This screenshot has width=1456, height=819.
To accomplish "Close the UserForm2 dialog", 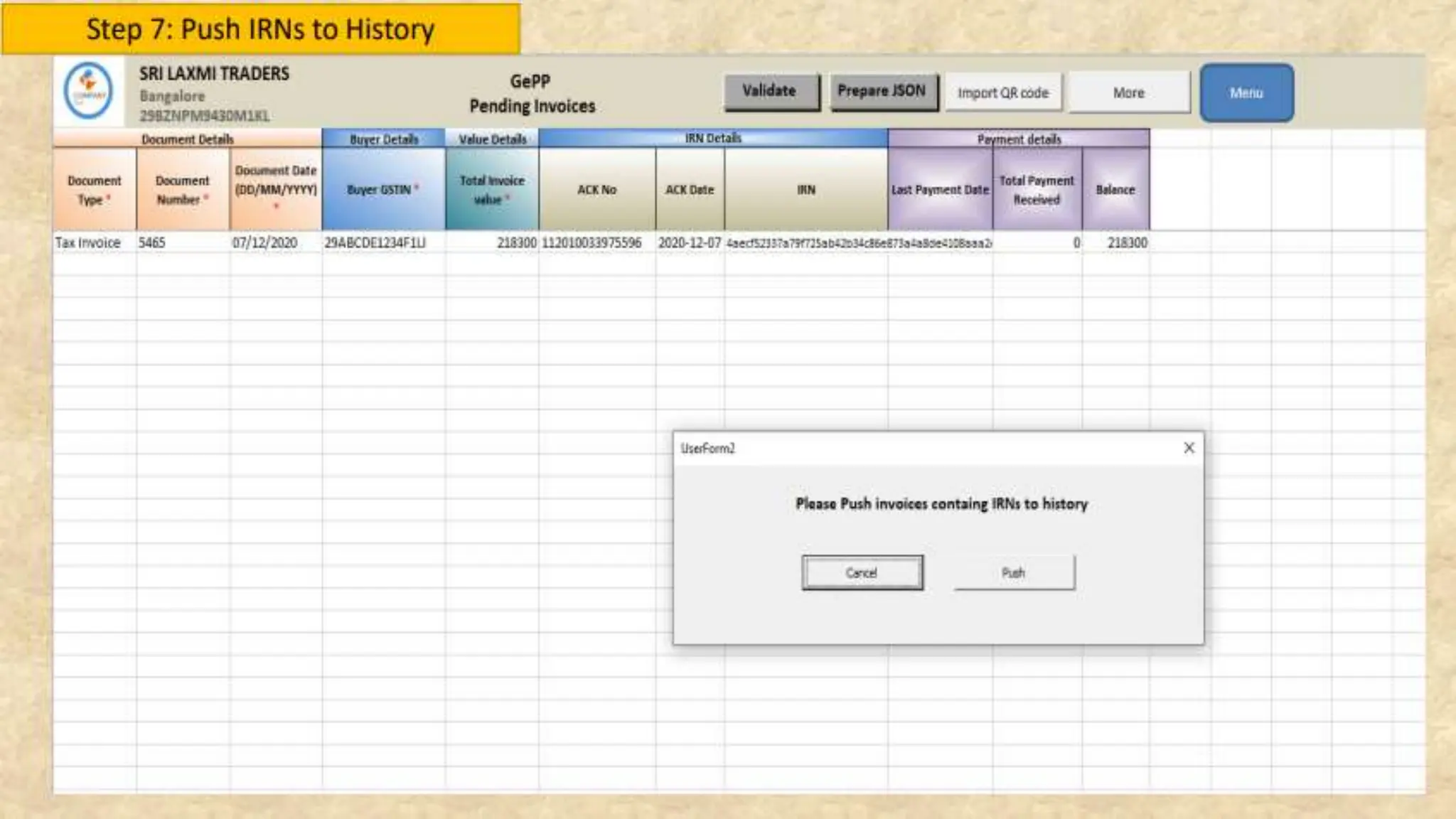I will coord(1189,448).
